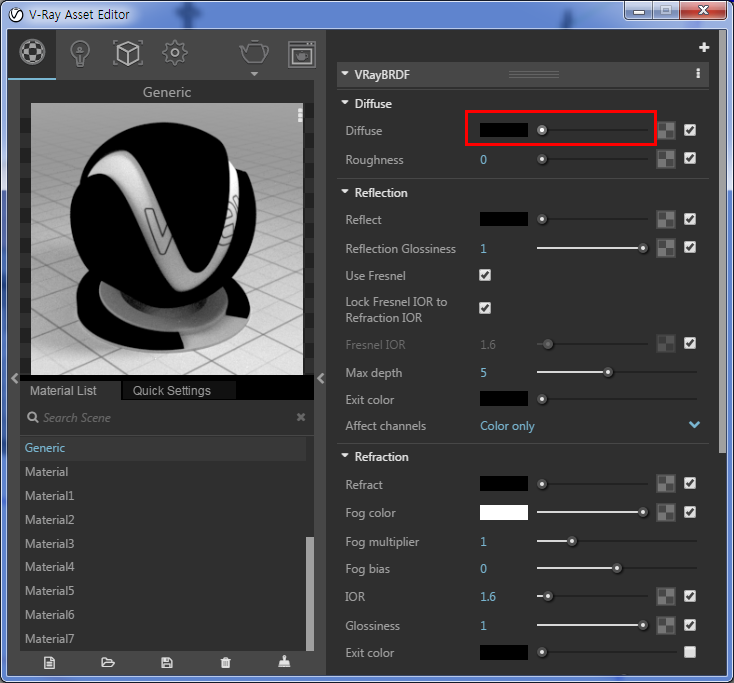Collapse right panel with middle arrow
Image resolution: width=734 pixels, height=683 pixels.
[321, 378]
